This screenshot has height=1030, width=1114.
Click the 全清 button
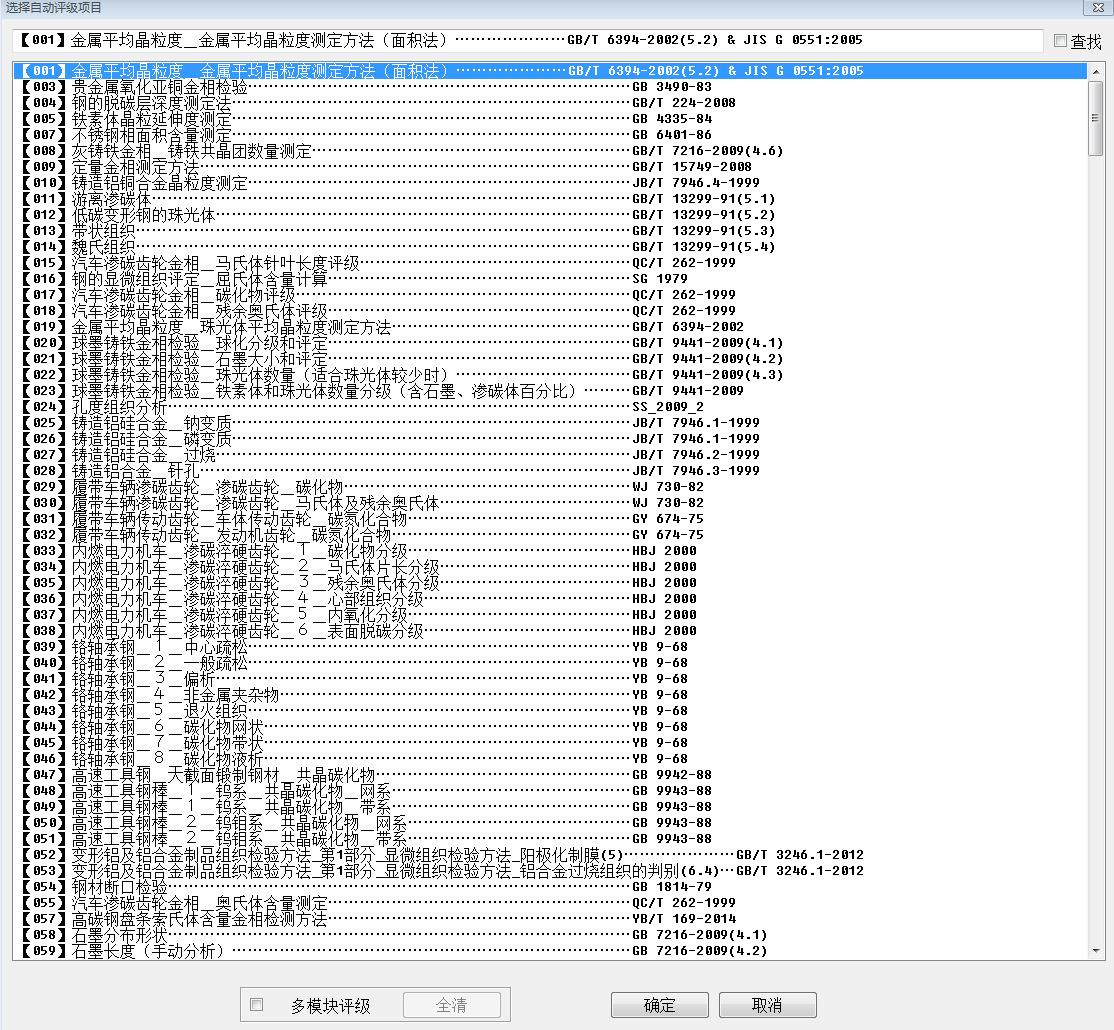pos(451,1005)
